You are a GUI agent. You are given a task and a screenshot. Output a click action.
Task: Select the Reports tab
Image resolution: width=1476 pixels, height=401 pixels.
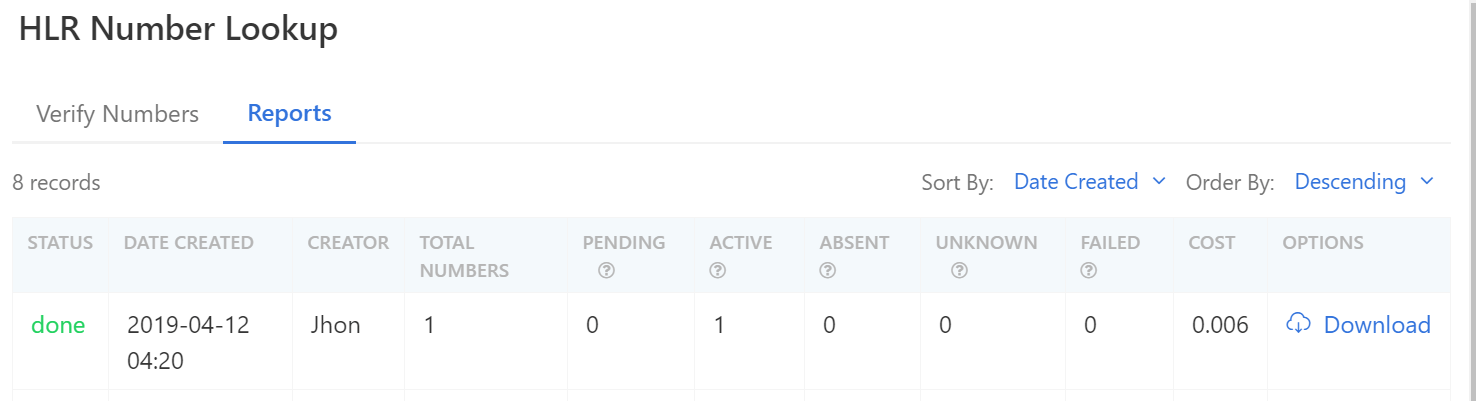pos(290,114)
